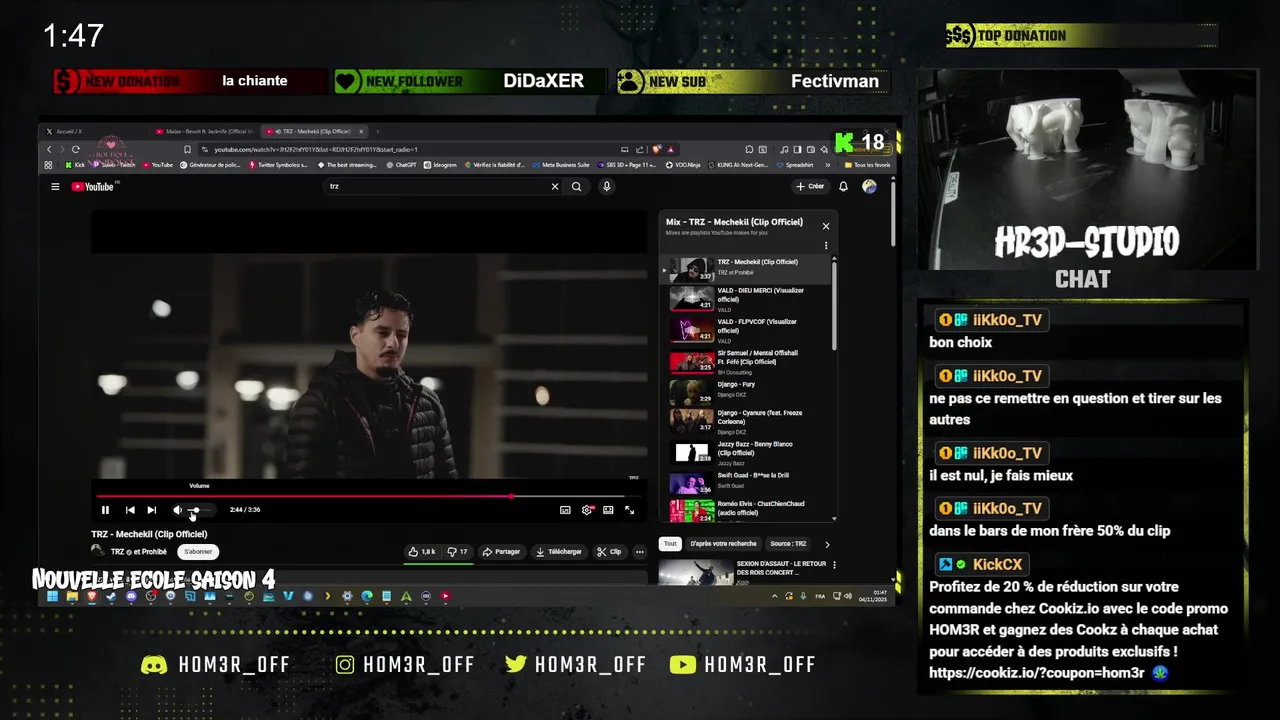Image resolution: width=1280 pixels, height=720 pixels.
Task: Go to the YouTube home logo
Action: point(93,186)
